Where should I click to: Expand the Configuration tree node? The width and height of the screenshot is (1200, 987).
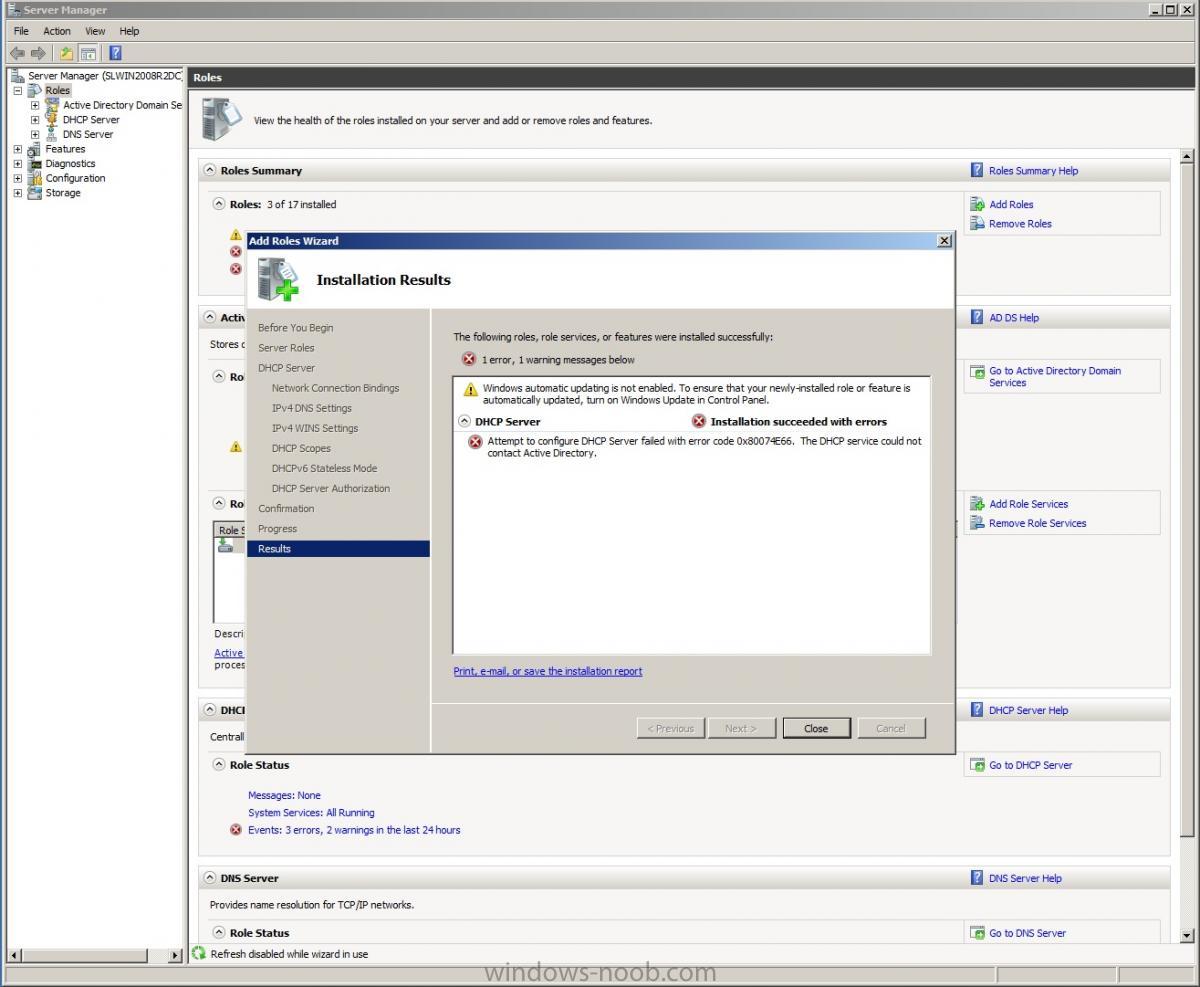pos(18,178)
